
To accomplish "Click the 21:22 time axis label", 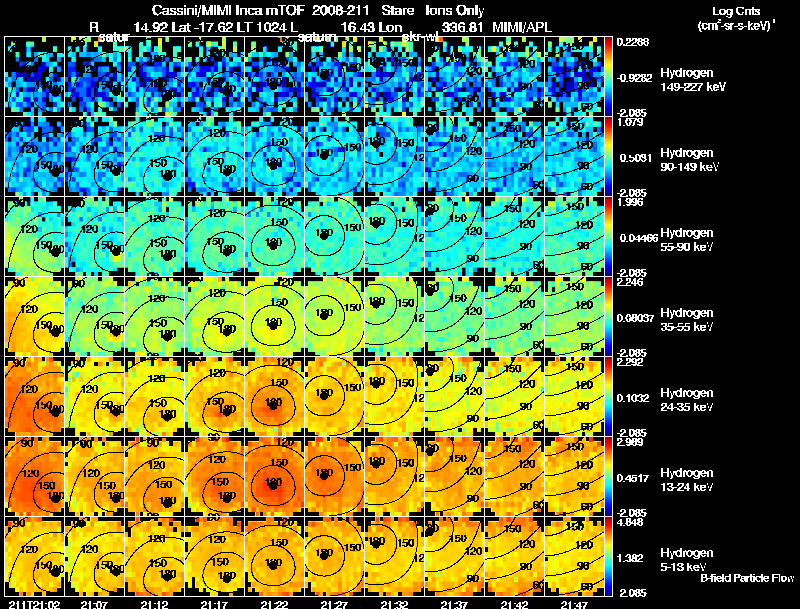I will 274,604.
